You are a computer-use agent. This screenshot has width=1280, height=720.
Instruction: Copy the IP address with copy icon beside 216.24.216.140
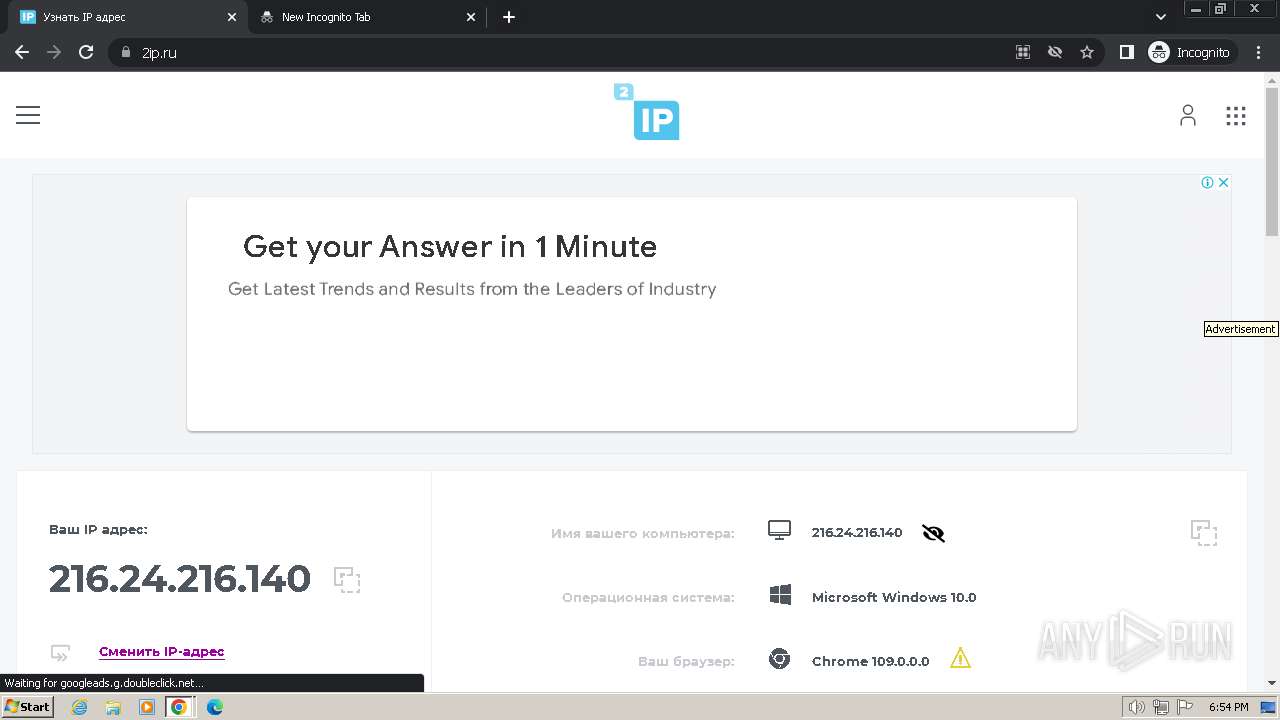tap(347, 580)
